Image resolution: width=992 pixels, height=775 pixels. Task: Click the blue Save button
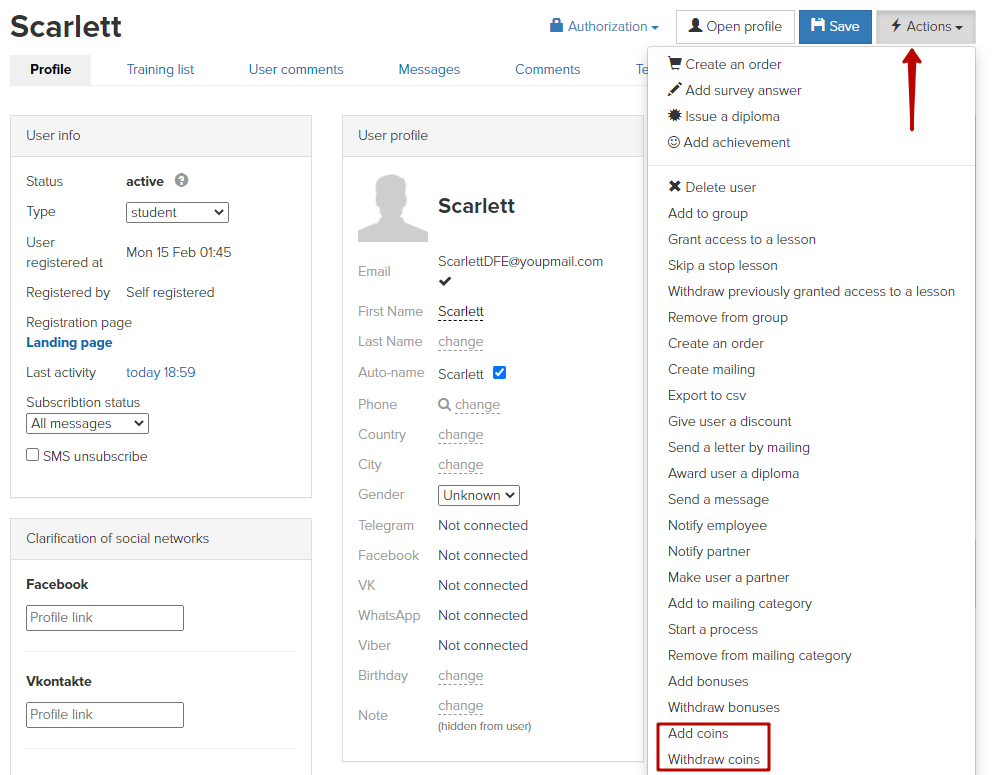click(835, 27)
